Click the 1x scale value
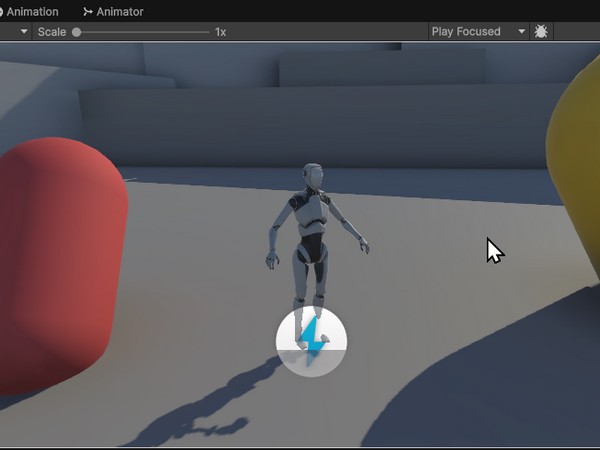The height and width of the screenshot is (450, 600). [x=220, y=32]
